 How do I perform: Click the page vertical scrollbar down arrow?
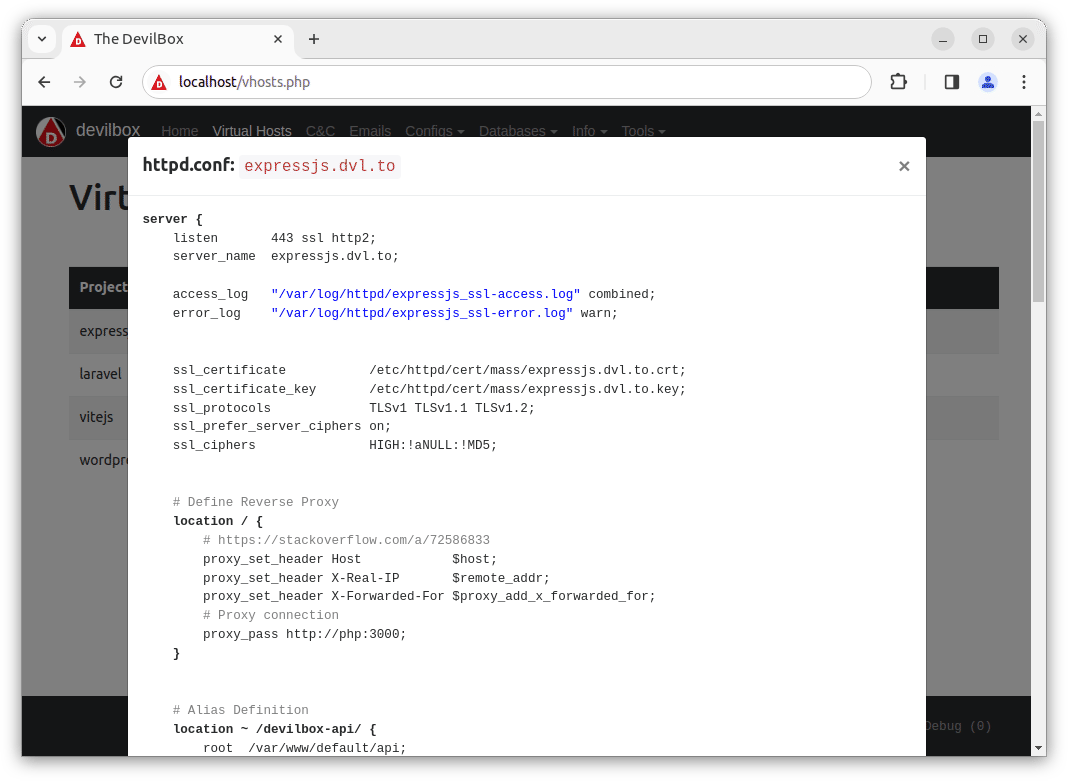[x=1038, y=747]
